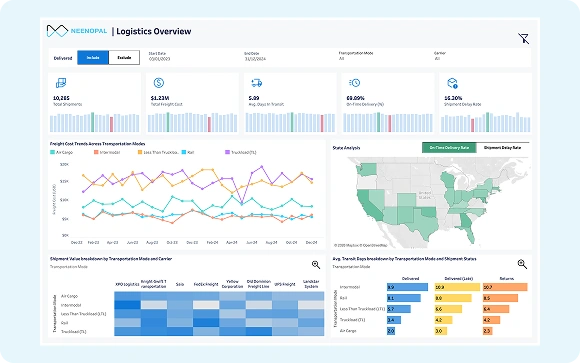This screenshot has height=363, width=580.
Task: Click the Shipment Delay Rate percentage value
Action: [x=453, y=98]
